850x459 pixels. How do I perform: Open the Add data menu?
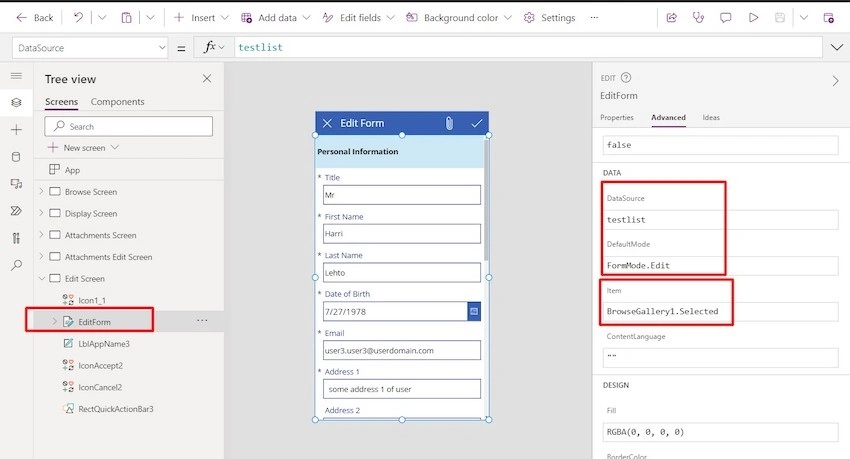276,18
